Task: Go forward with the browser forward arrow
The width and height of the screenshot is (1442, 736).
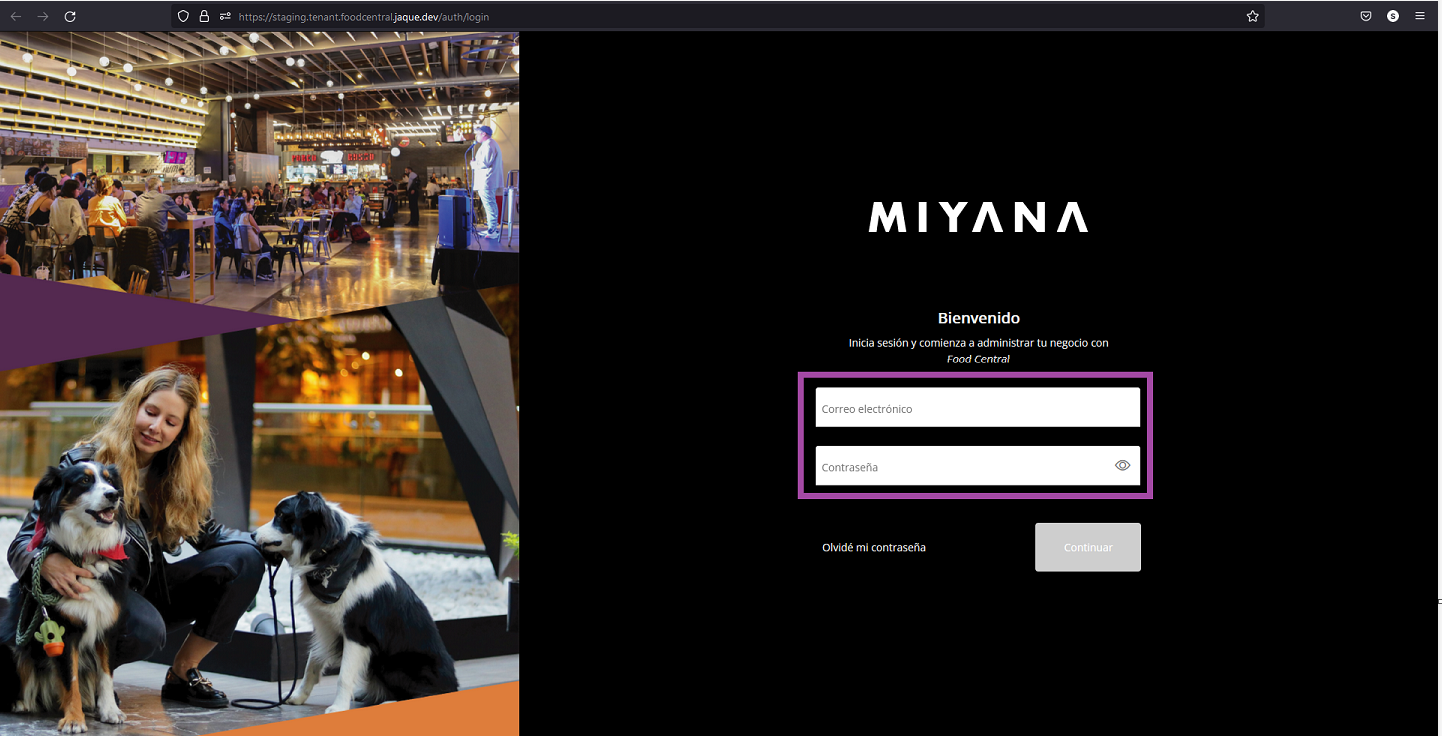Action: point(43,16)
